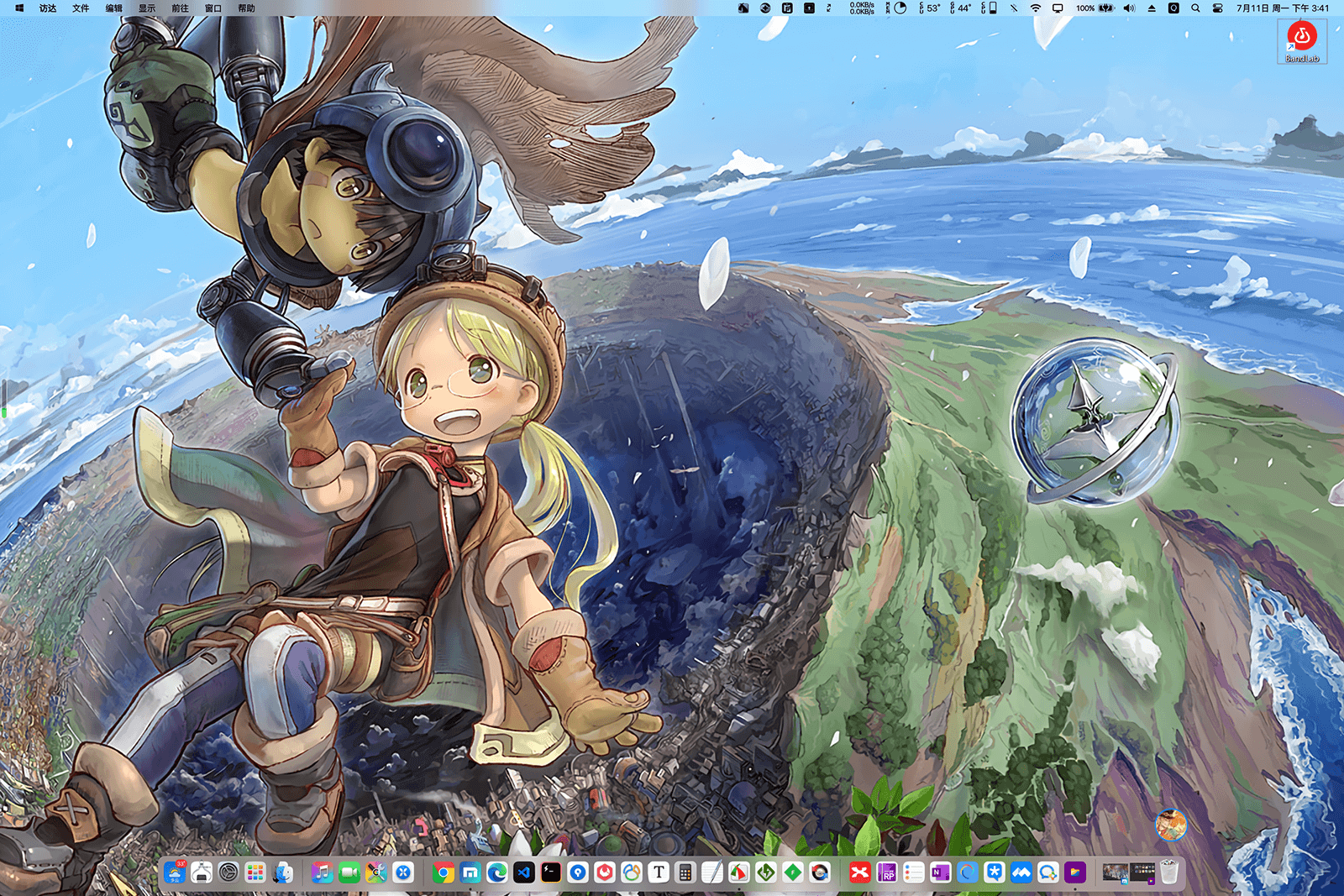Open the volume speaker control
1344x896 pixels.
point(1129,8)
